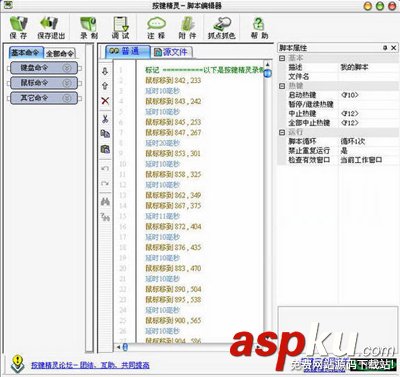Collapse the 运行 property section
Image resolution: width=400 pixels, height=377 pixels.
[x=282, y=132]
